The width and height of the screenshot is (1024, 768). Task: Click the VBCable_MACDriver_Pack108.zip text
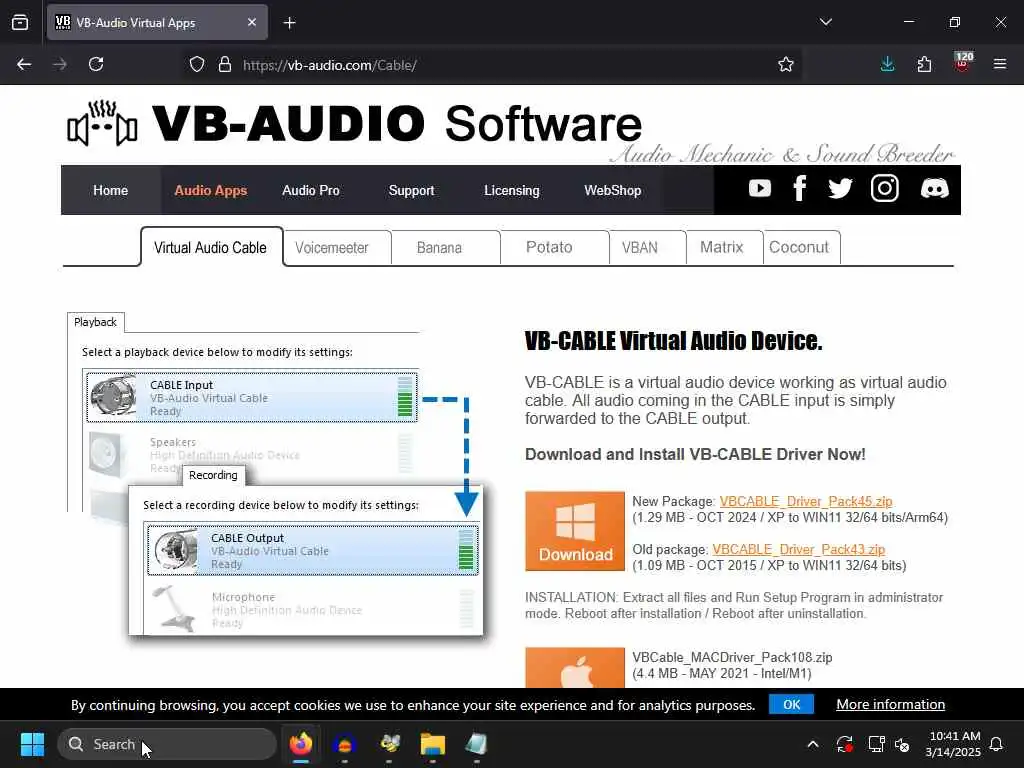(x=732, y=657)
